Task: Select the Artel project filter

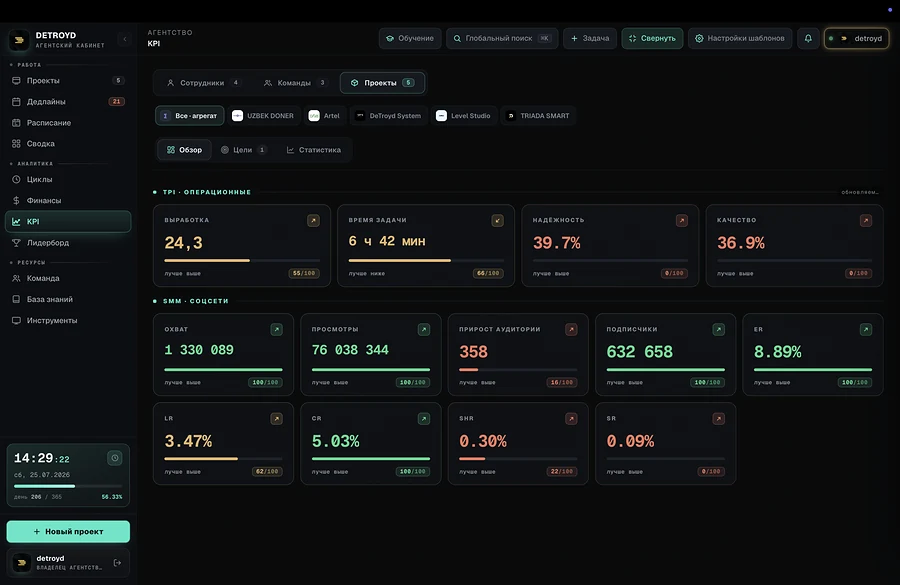Action: click(x=324, y=116)
